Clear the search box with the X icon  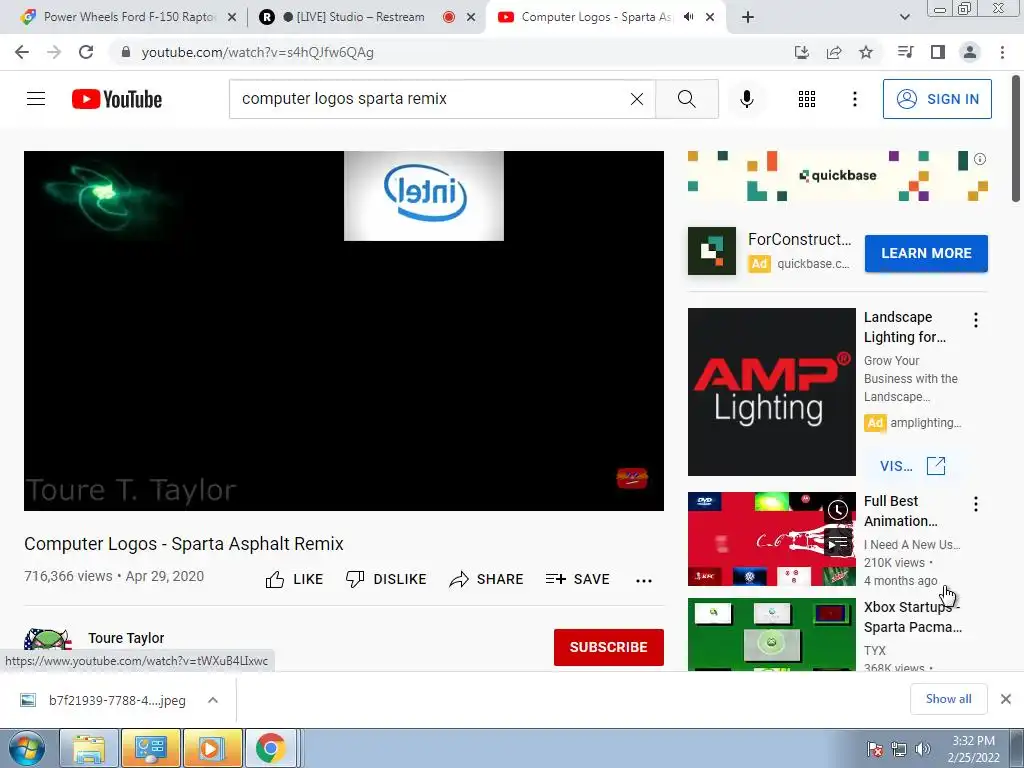point(637,99)
